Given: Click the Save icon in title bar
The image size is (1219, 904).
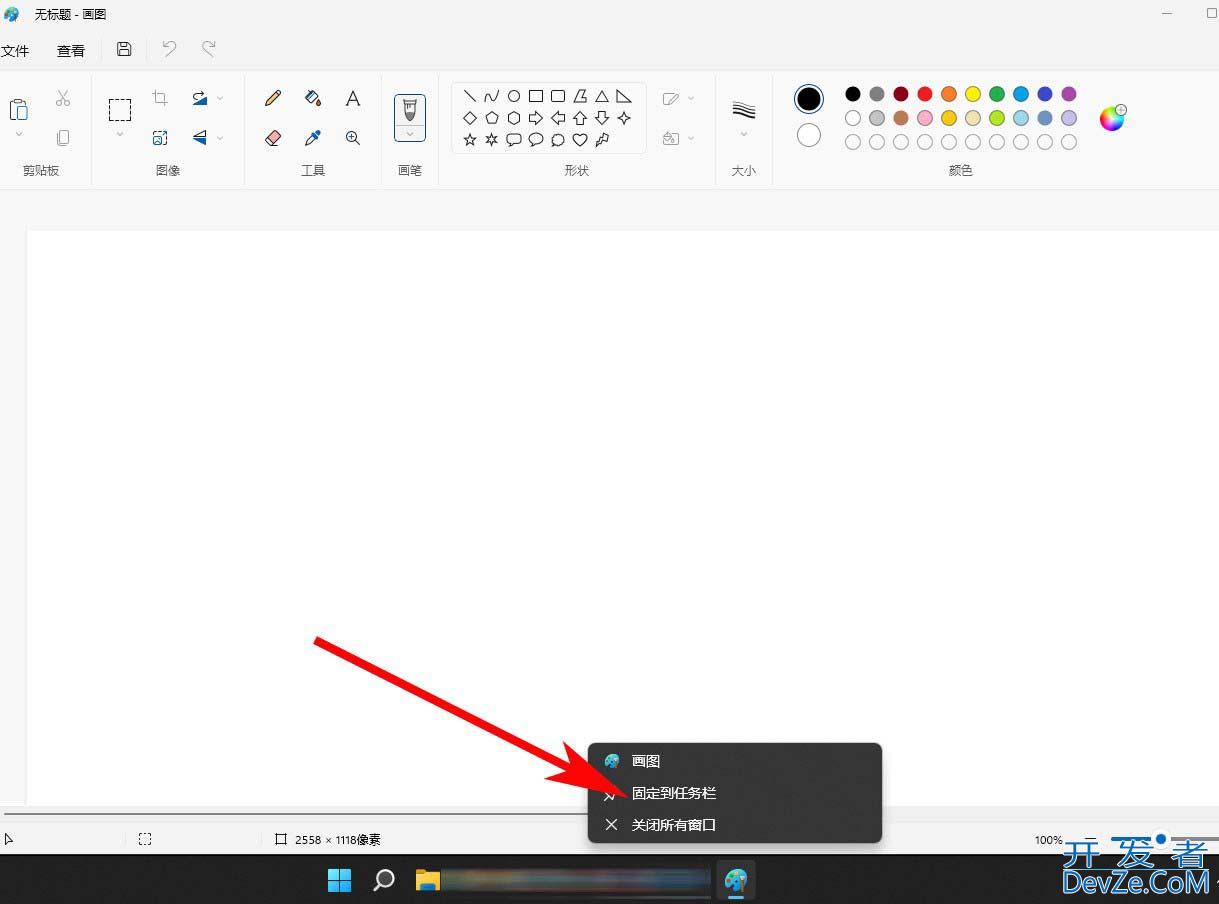Looking at the screenshot, I should 124,49.
